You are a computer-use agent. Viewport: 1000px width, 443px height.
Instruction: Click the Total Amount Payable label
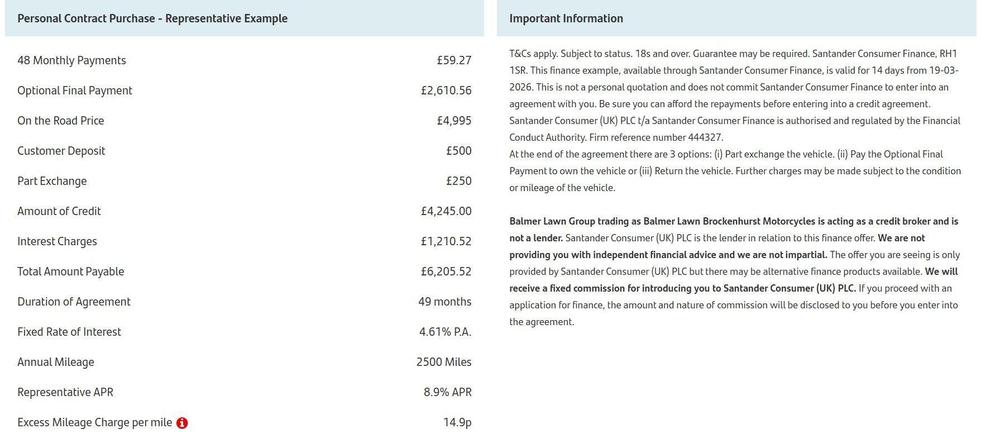[71, 272]
